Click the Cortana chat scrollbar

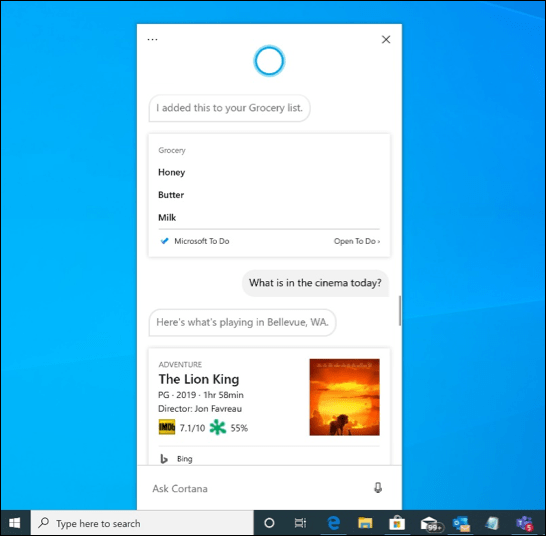coord(400,311)
